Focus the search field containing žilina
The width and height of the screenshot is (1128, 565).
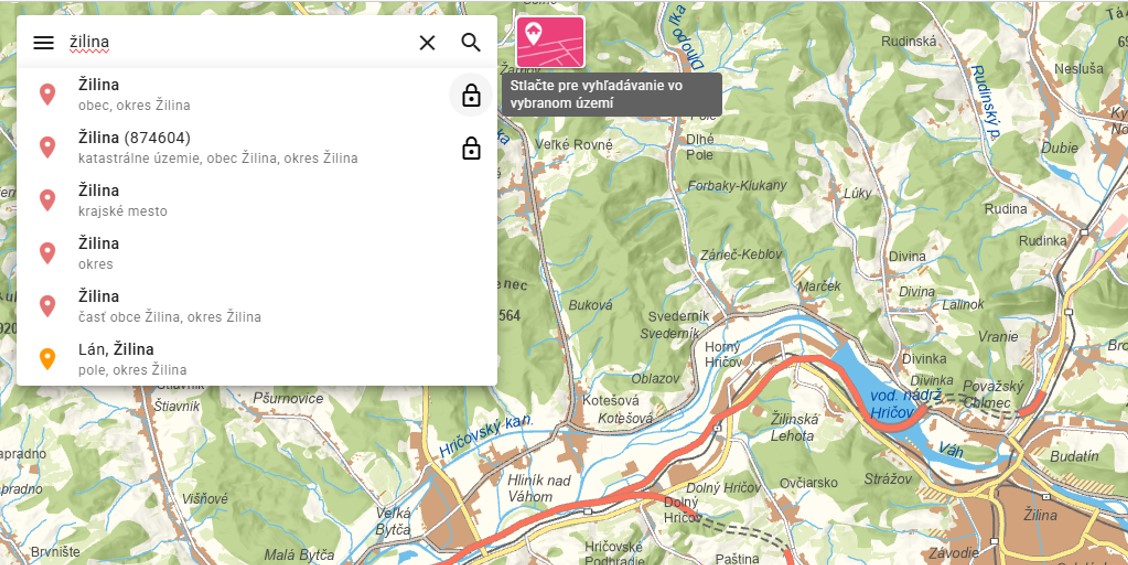tap(235, 43)
